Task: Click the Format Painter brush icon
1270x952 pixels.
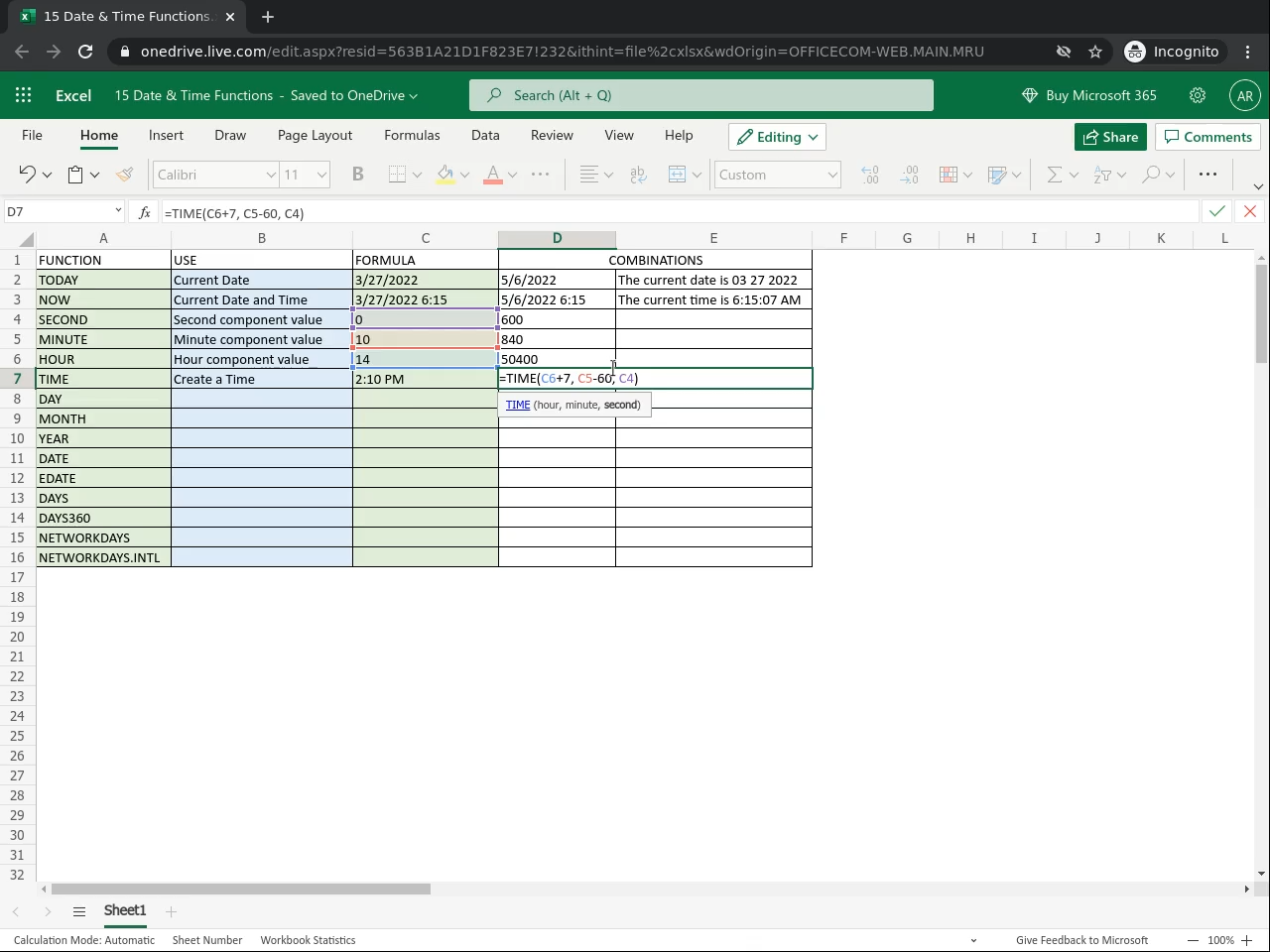Action: (x=124, y=175)
